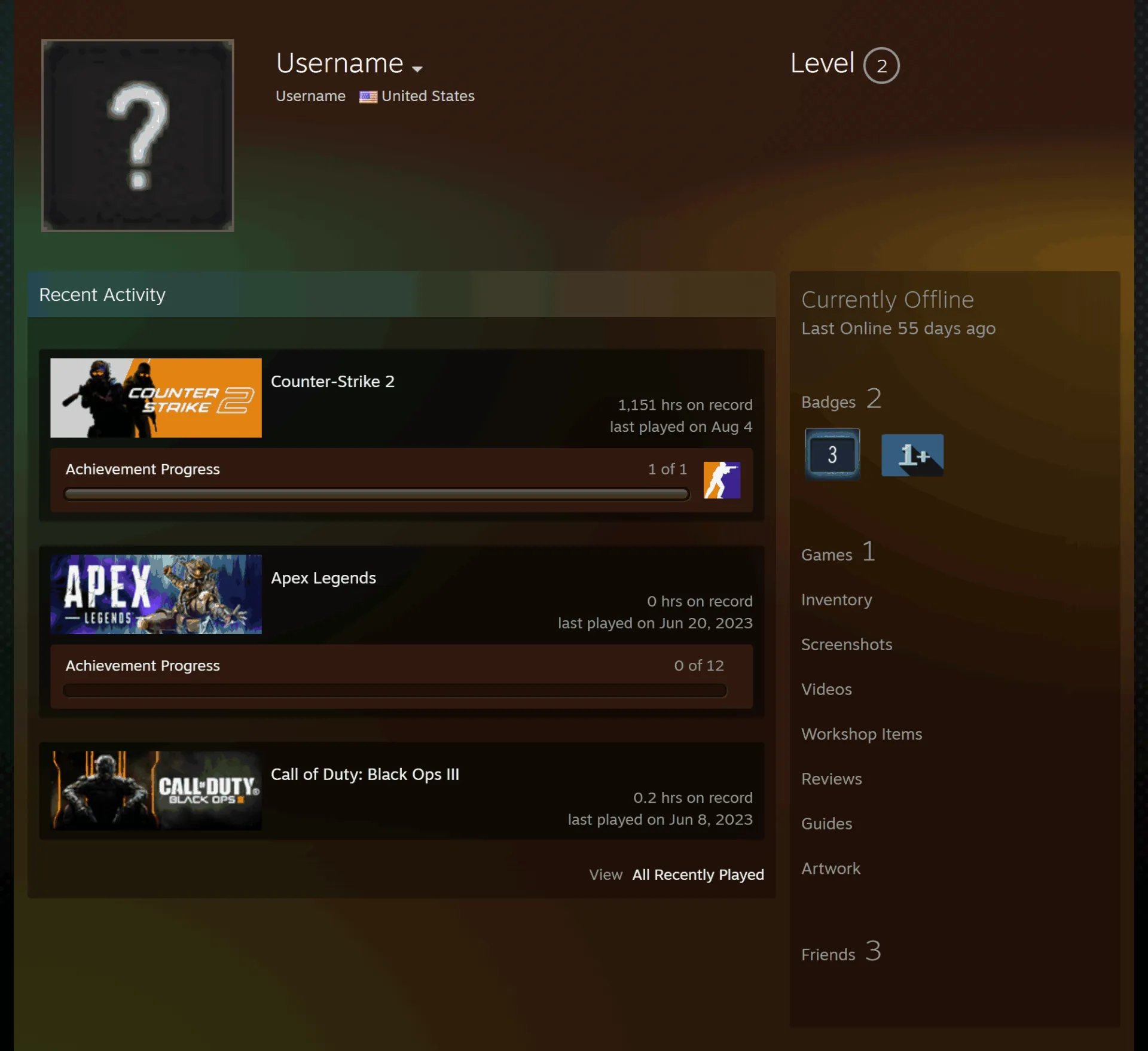The image size is (1148, 1051).
Task: Click 'last played on Jun 20, 2023' text
Action: coord(655,623)
